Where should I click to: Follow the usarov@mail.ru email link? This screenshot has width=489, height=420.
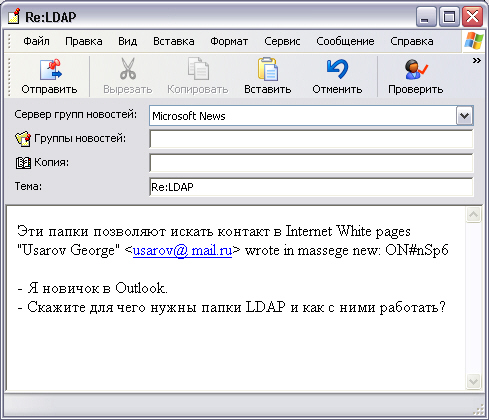[x=182, y=250]
